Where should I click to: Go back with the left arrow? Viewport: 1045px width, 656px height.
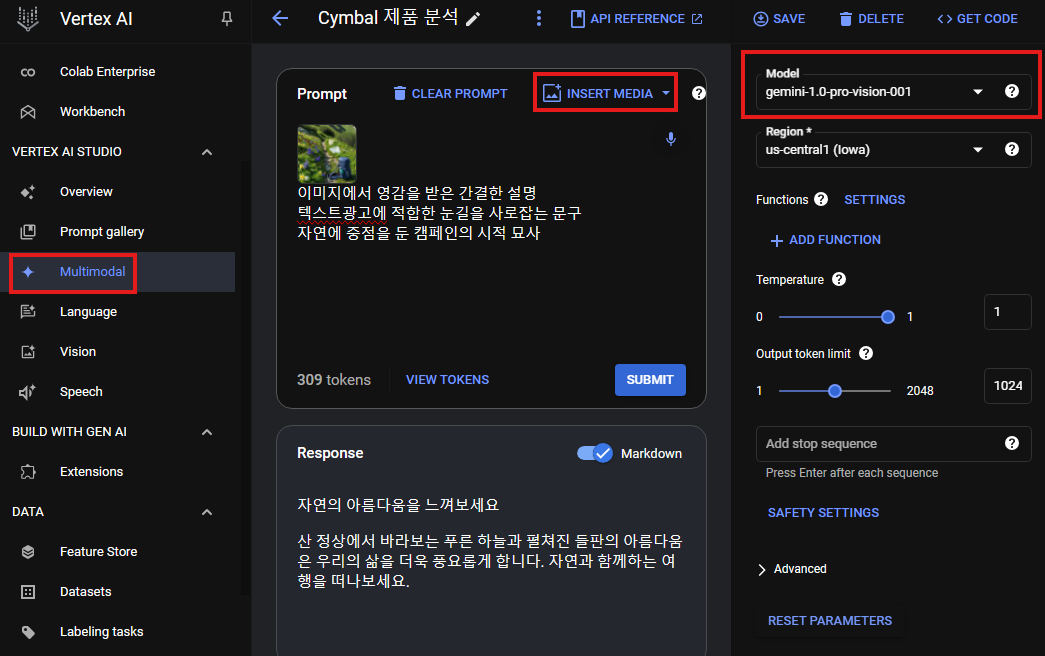[x=281, y=19]
